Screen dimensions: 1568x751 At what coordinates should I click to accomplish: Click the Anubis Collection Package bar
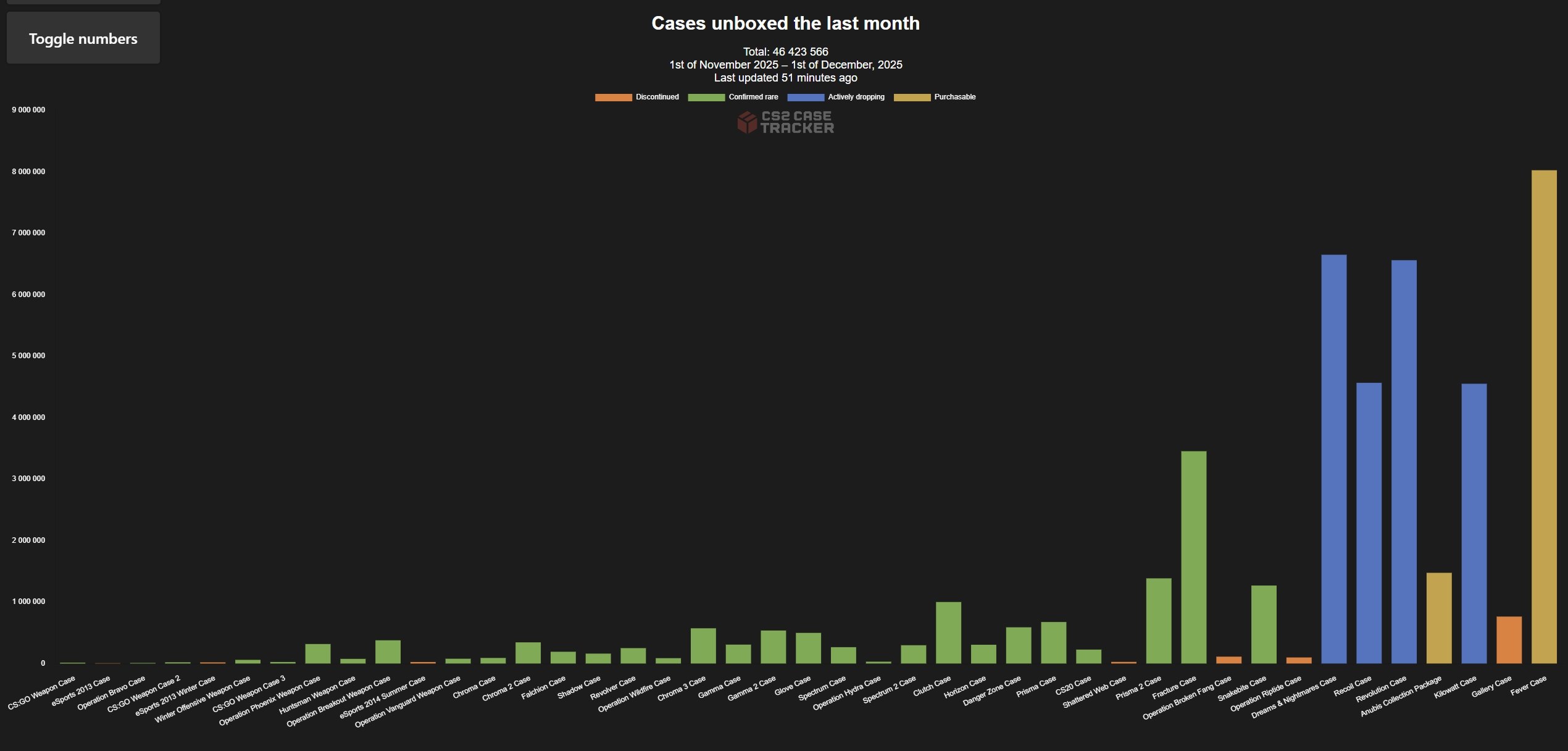click(1438, 618)
